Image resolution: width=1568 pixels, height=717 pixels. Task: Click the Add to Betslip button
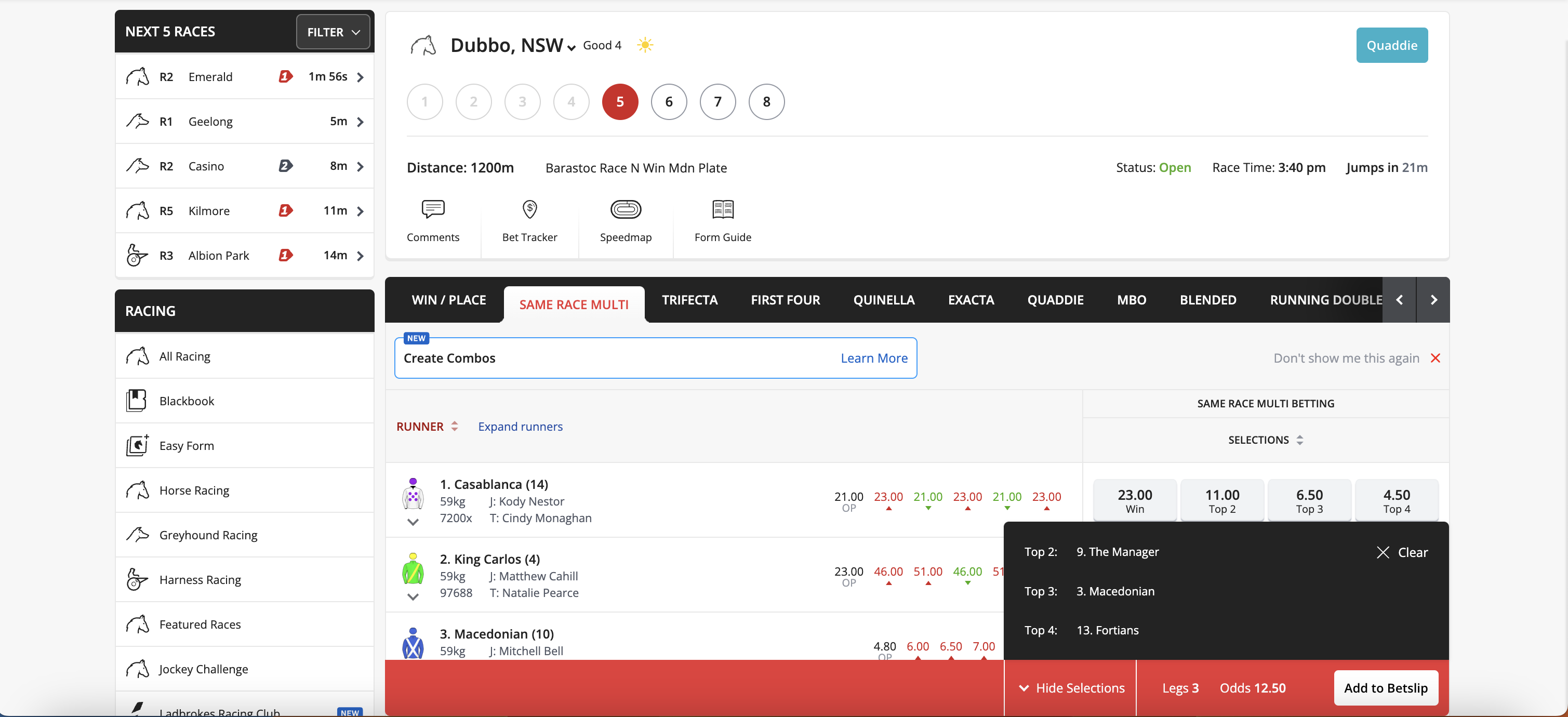pos(1386,688)
